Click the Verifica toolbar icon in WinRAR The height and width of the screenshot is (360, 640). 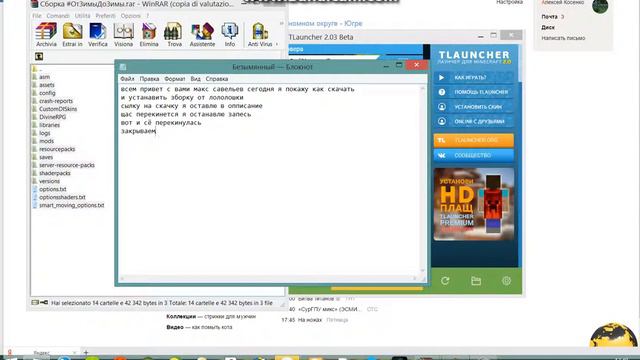(98, 34)
